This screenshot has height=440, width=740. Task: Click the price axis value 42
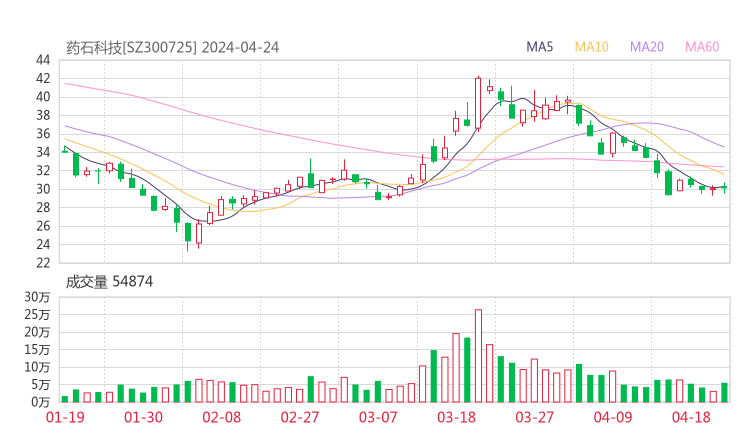(43, 78)
